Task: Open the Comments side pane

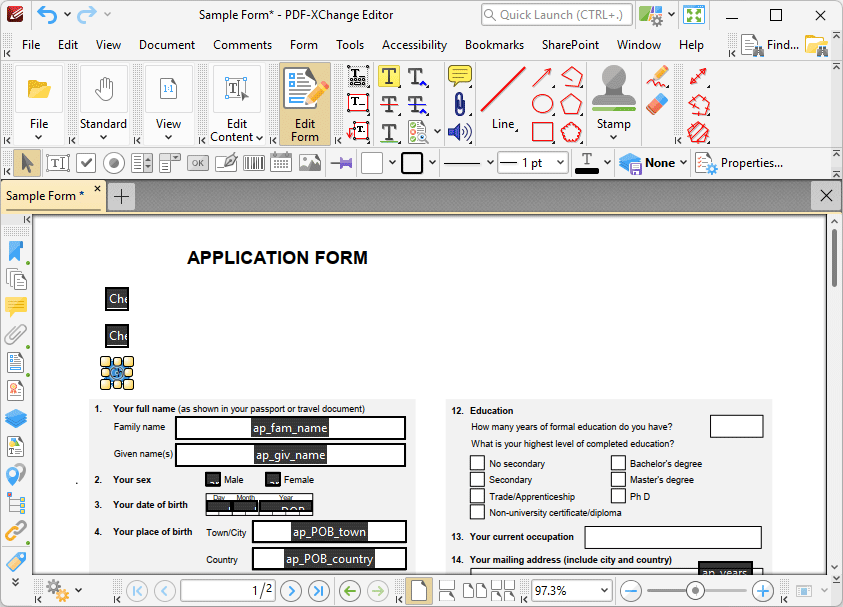Action: point(16,306)
